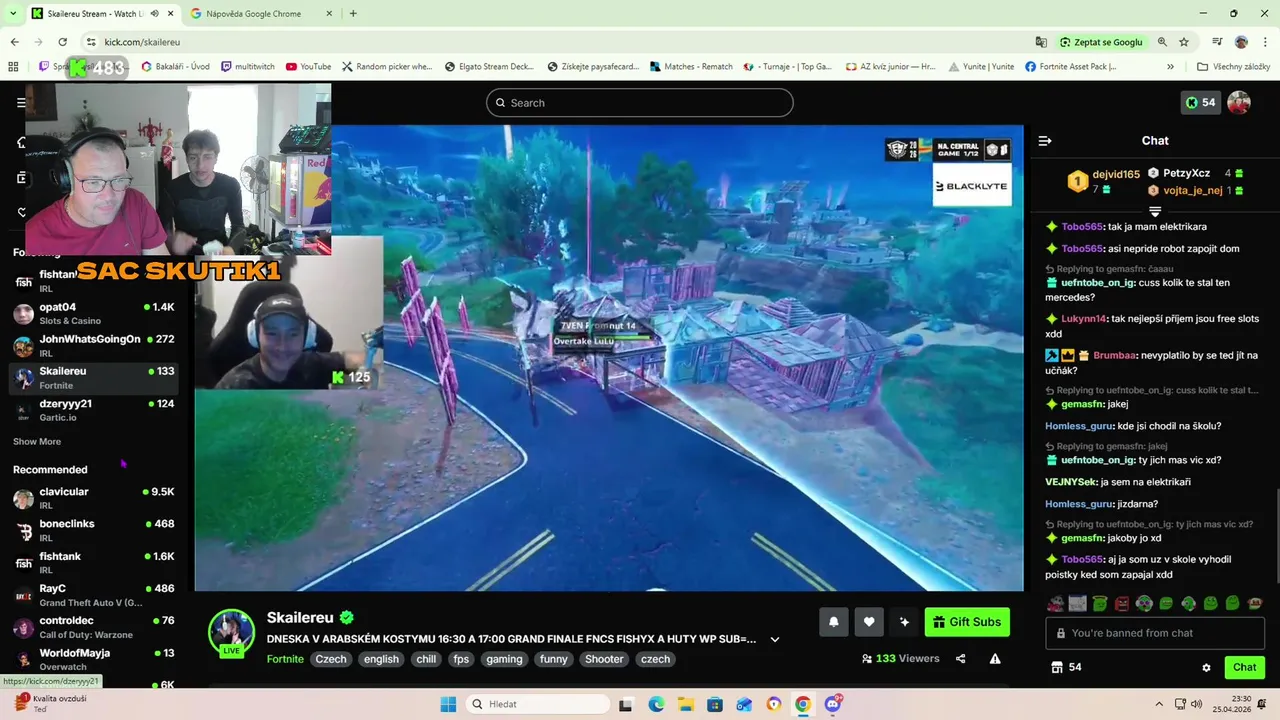Click the banned chat input box

1155,633
